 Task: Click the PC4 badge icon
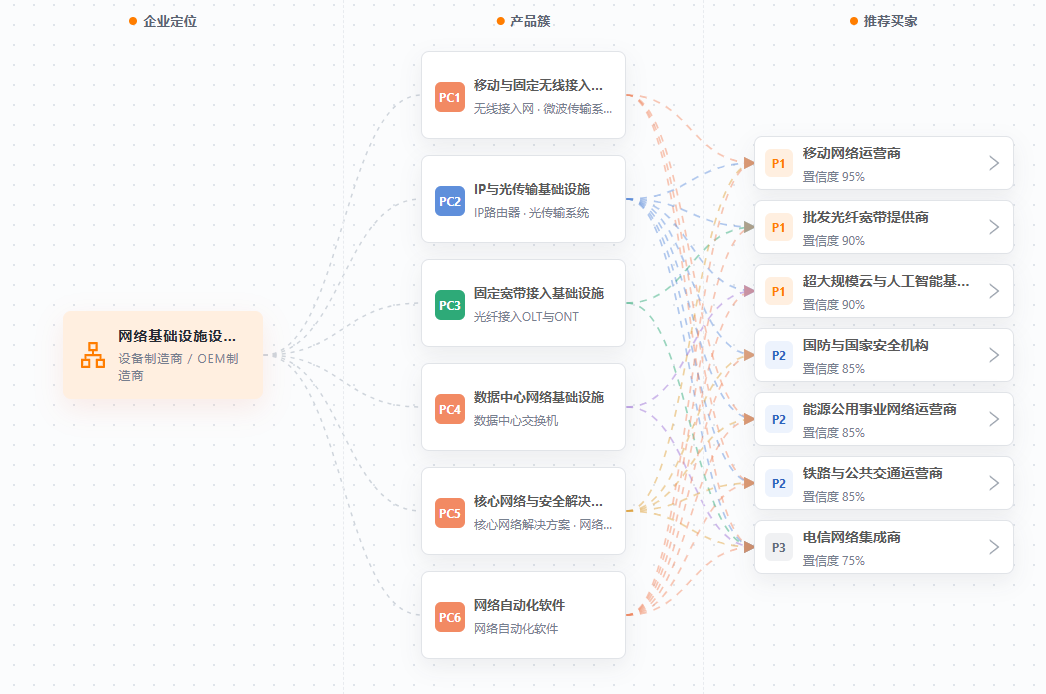point(450,410)
